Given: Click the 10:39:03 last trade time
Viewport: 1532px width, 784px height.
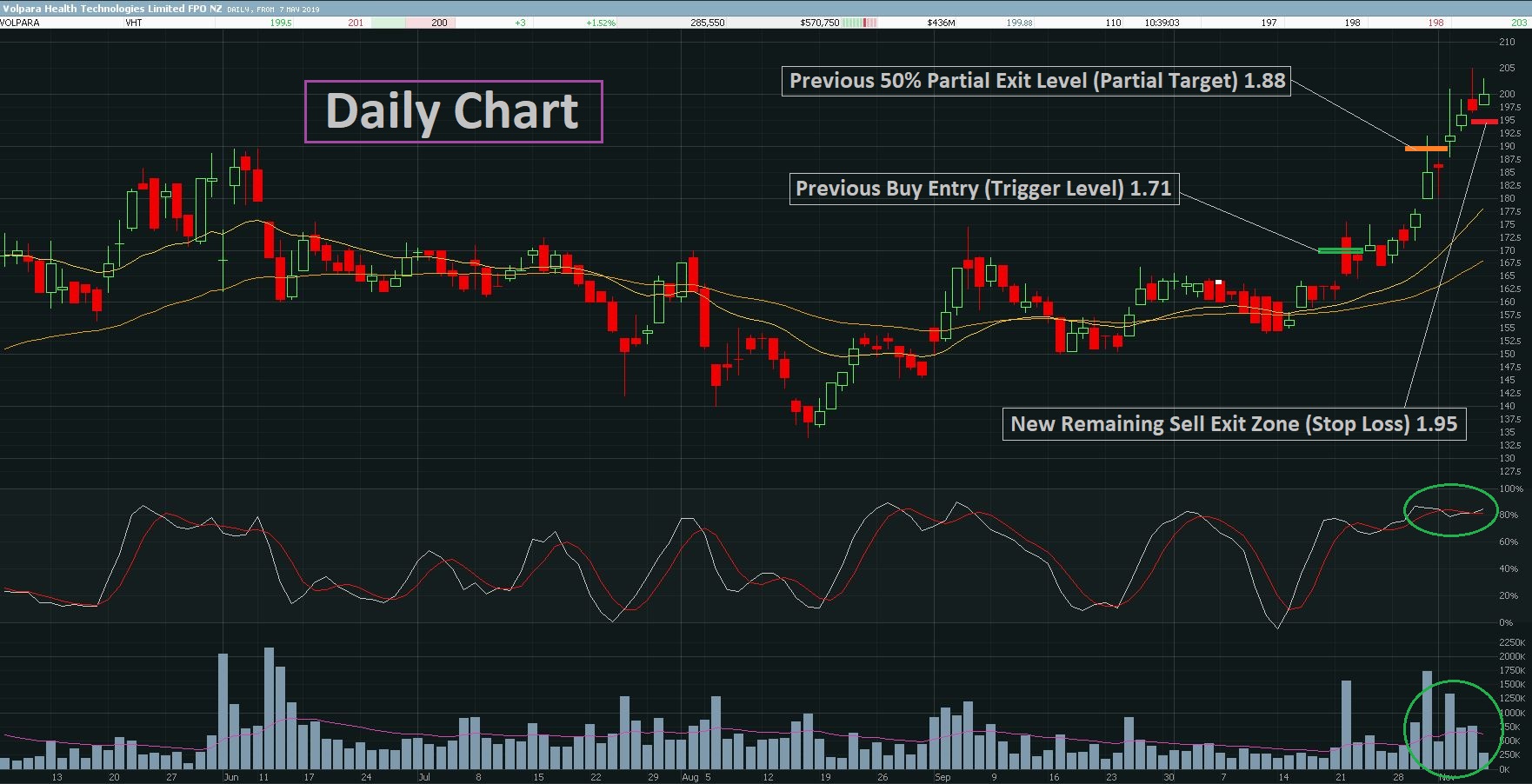Looking at the screenshot, I should [1162, 23].
